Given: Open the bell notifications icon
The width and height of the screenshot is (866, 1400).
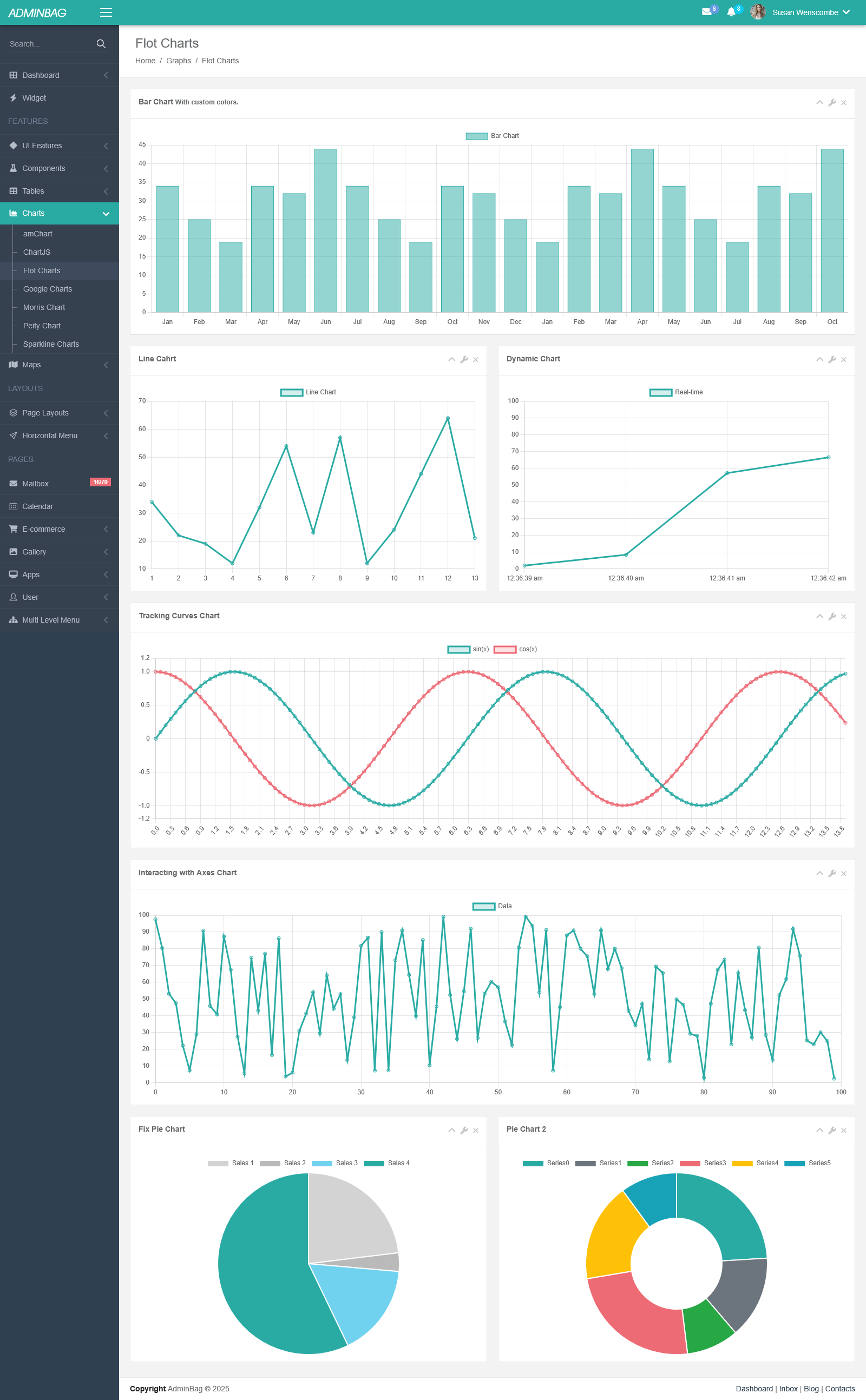Looking at the screenshot, I should click(731, 12).
